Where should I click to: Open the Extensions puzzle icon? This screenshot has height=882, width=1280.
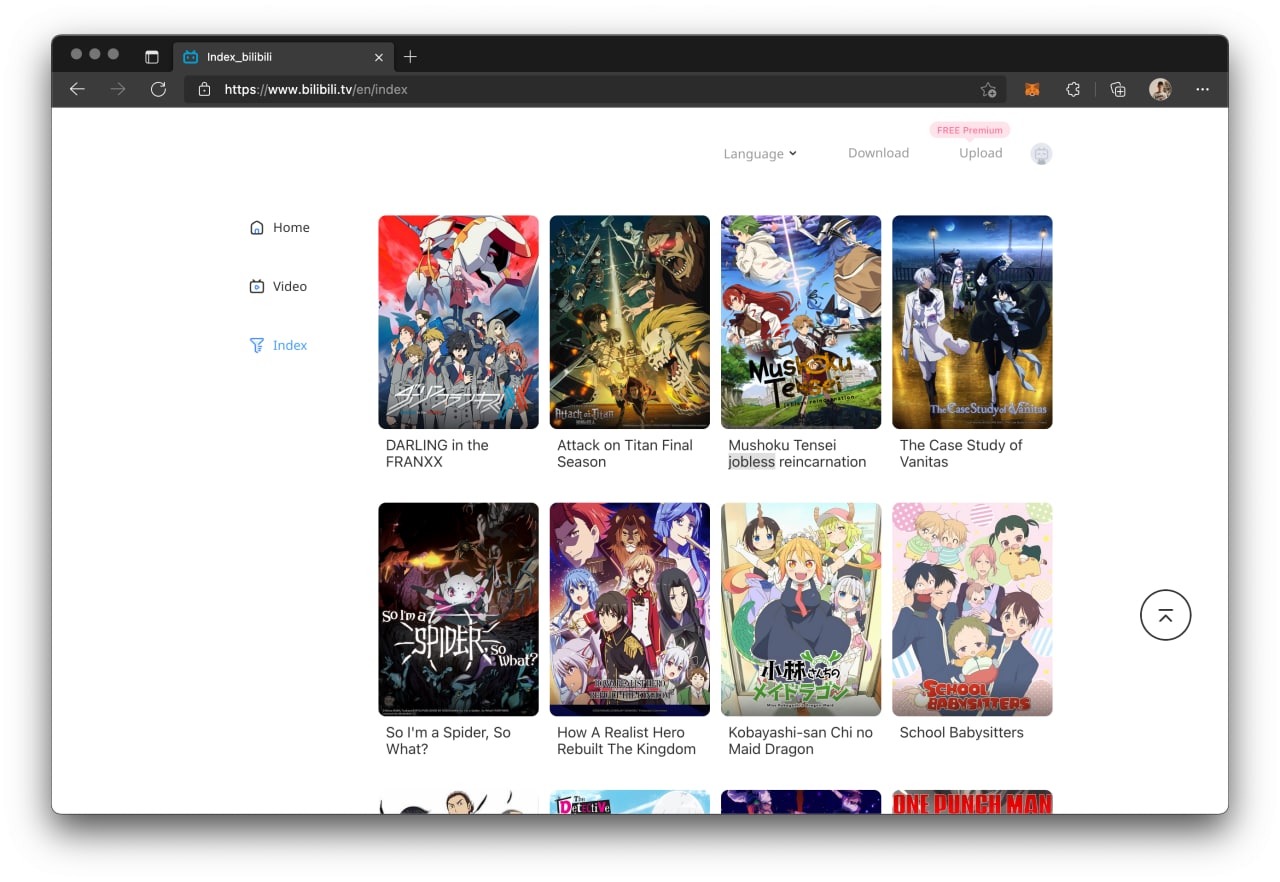point(1073,89)
